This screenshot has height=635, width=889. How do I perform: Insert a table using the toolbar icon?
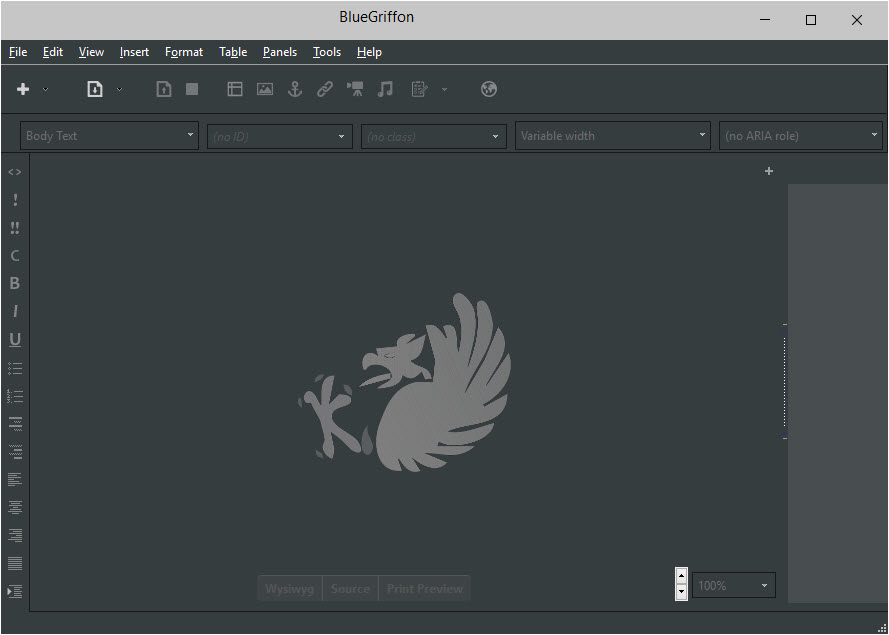point(235,89)
